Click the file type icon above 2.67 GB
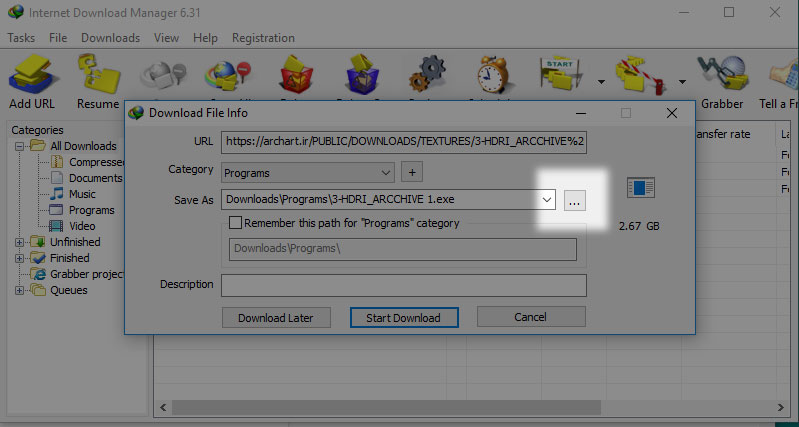799x427 pixels. coord(641,188)
